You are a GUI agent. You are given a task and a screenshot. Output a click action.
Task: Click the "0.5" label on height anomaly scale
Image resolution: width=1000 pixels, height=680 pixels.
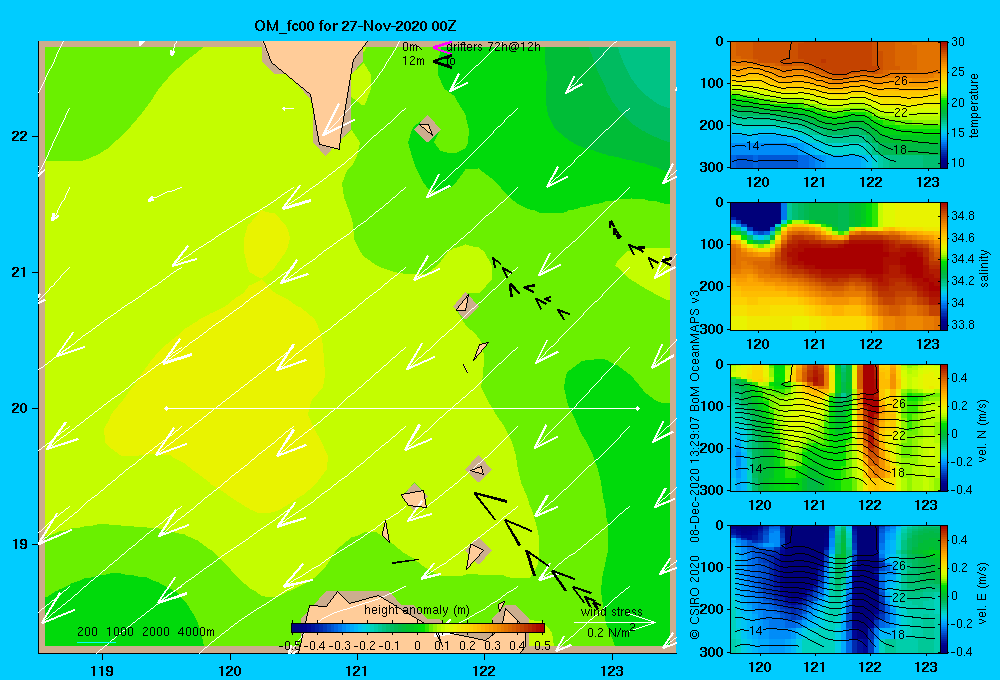click(x=542, y=646)
